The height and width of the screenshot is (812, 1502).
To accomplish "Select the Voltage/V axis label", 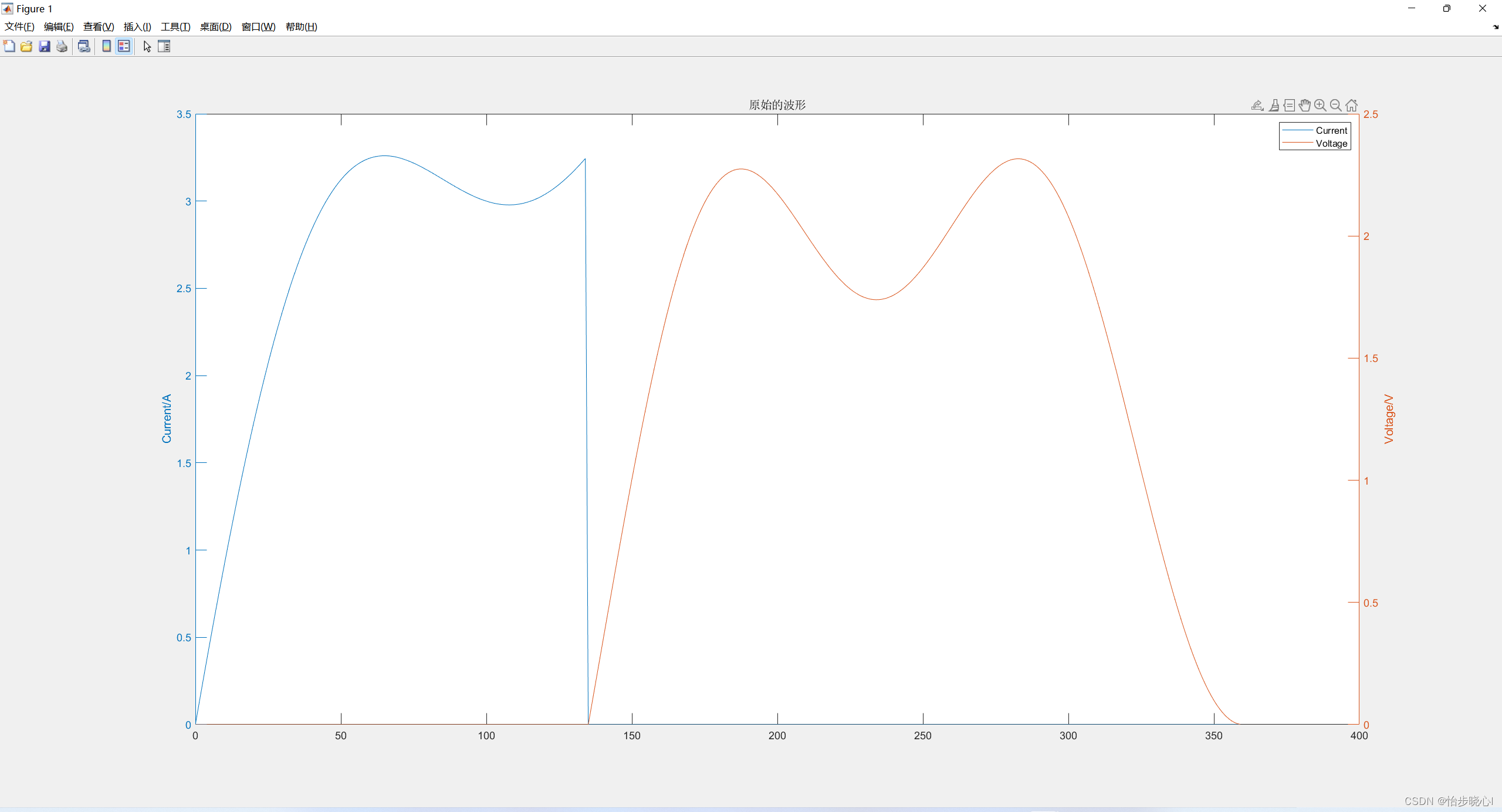I will 1388,418.
